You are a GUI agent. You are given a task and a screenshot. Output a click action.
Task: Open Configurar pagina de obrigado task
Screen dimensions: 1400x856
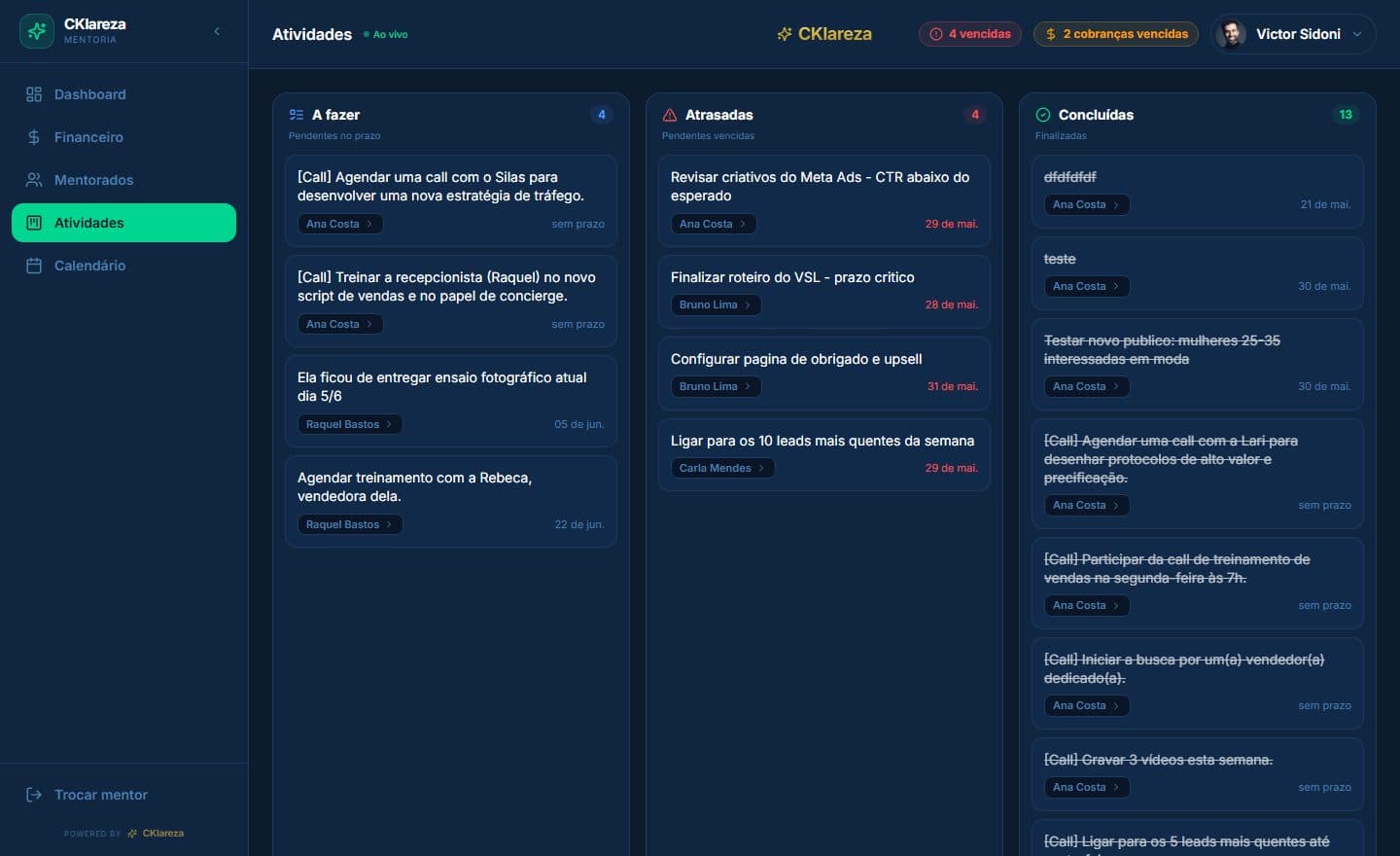(824, 372)
